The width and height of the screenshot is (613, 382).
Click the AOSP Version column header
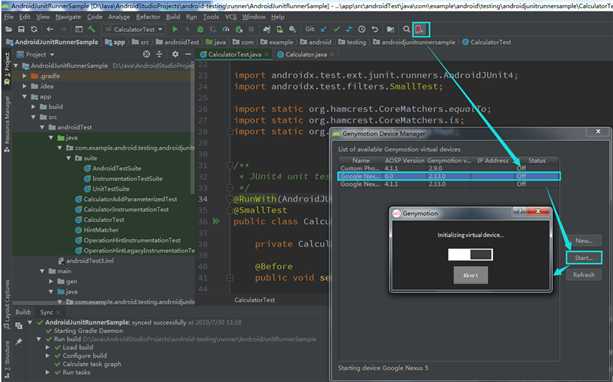(x=404, y=160)
